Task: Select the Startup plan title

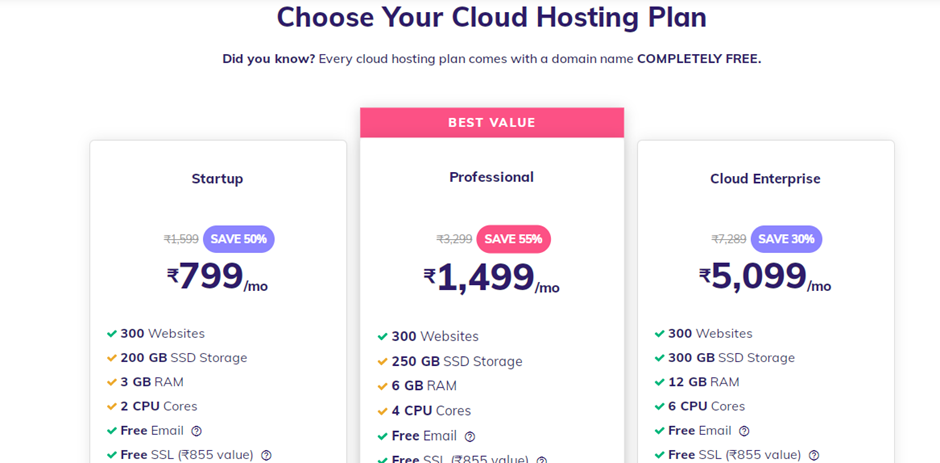Action: click(217, 179)
